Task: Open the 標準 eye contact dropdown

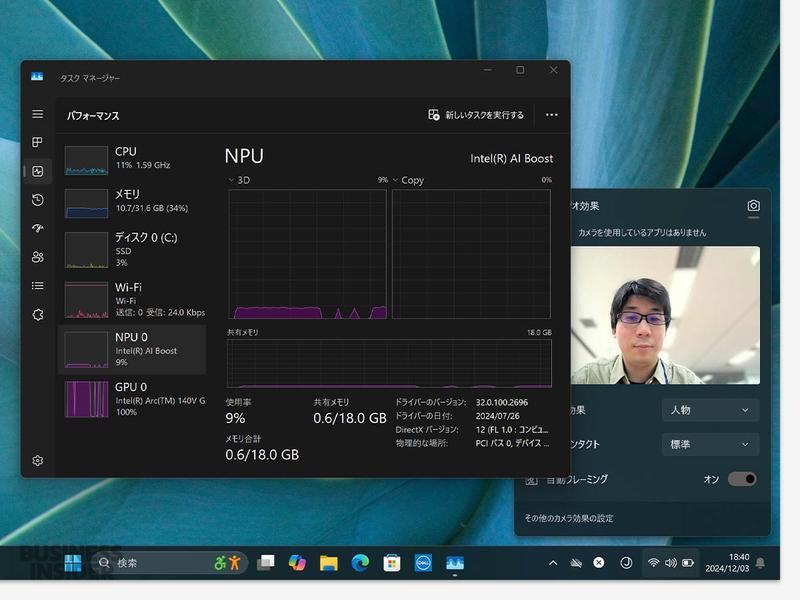Action: [710, 444]
